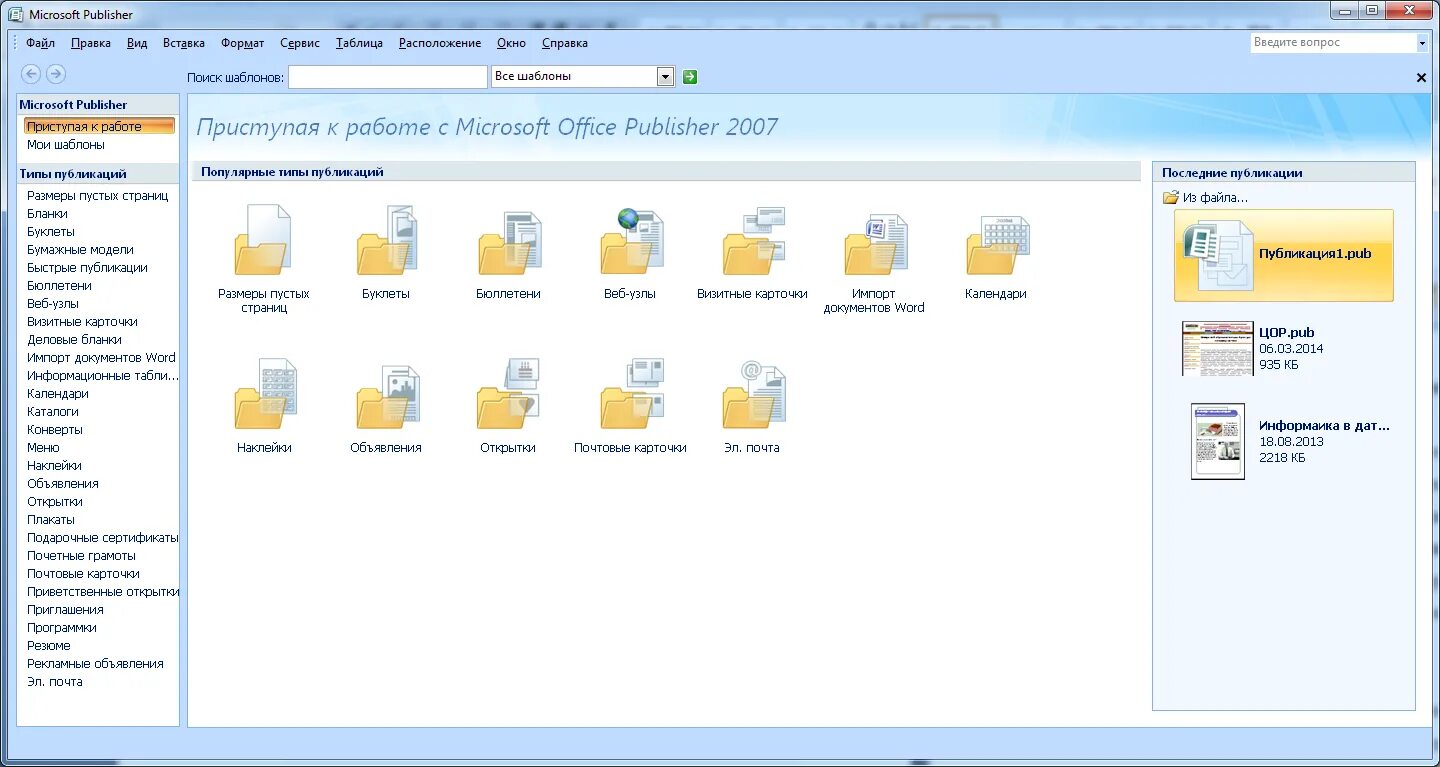This screenshot has height=767, width=1440.
Task: Select Открытки in sidebar list
Action: pos(55,501)
